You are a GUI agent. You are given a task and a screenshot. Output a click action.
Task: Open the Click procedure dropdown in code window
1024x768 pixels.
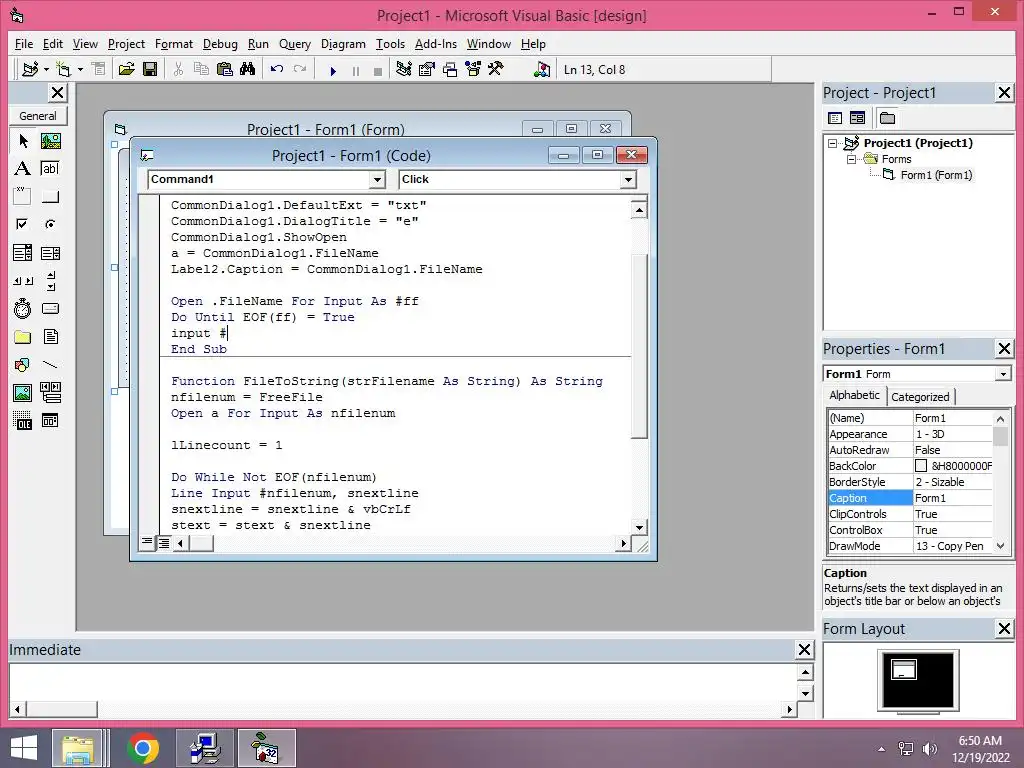pyautogui.click(x=628, y=180)
